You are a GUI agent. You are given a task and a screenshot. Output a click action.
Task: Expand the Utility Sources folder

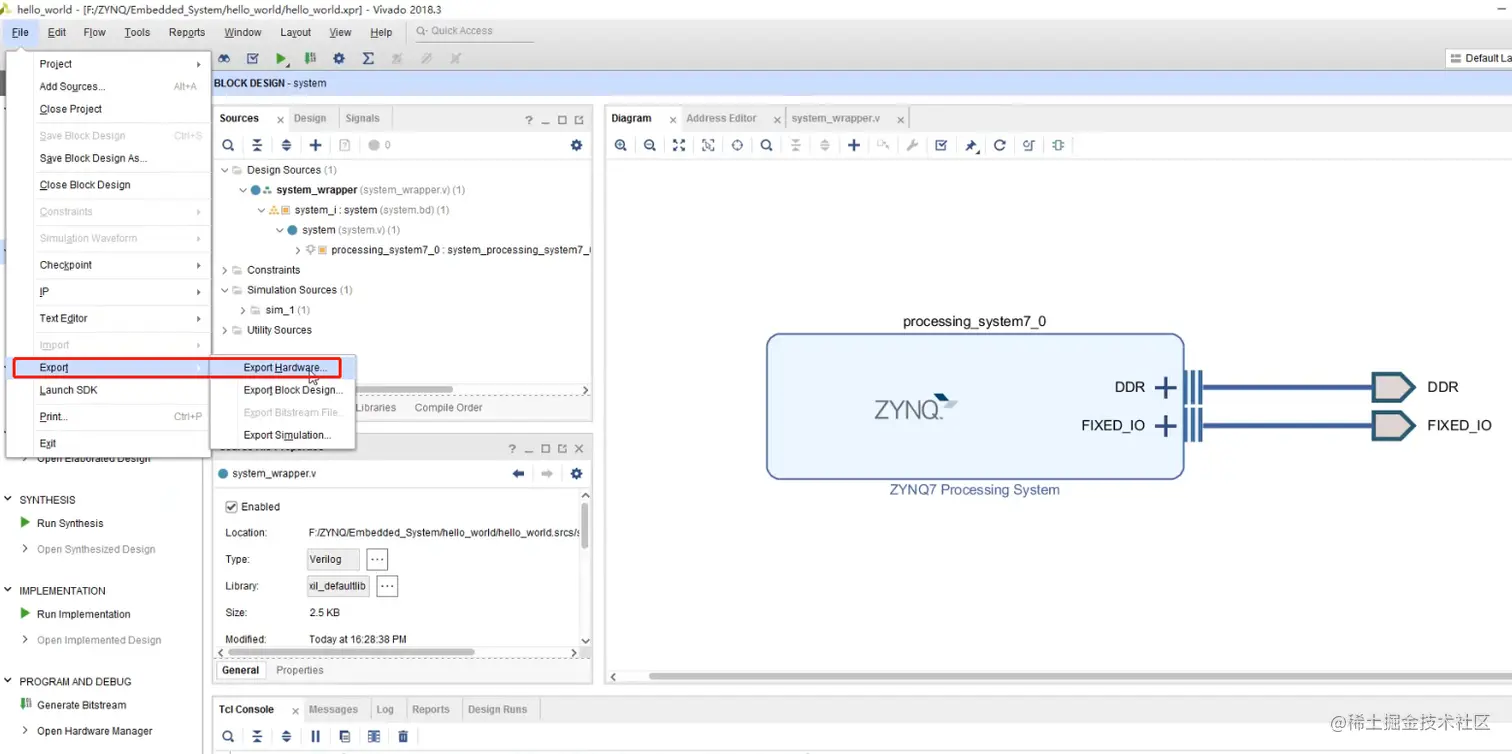(x=225, y=330)
